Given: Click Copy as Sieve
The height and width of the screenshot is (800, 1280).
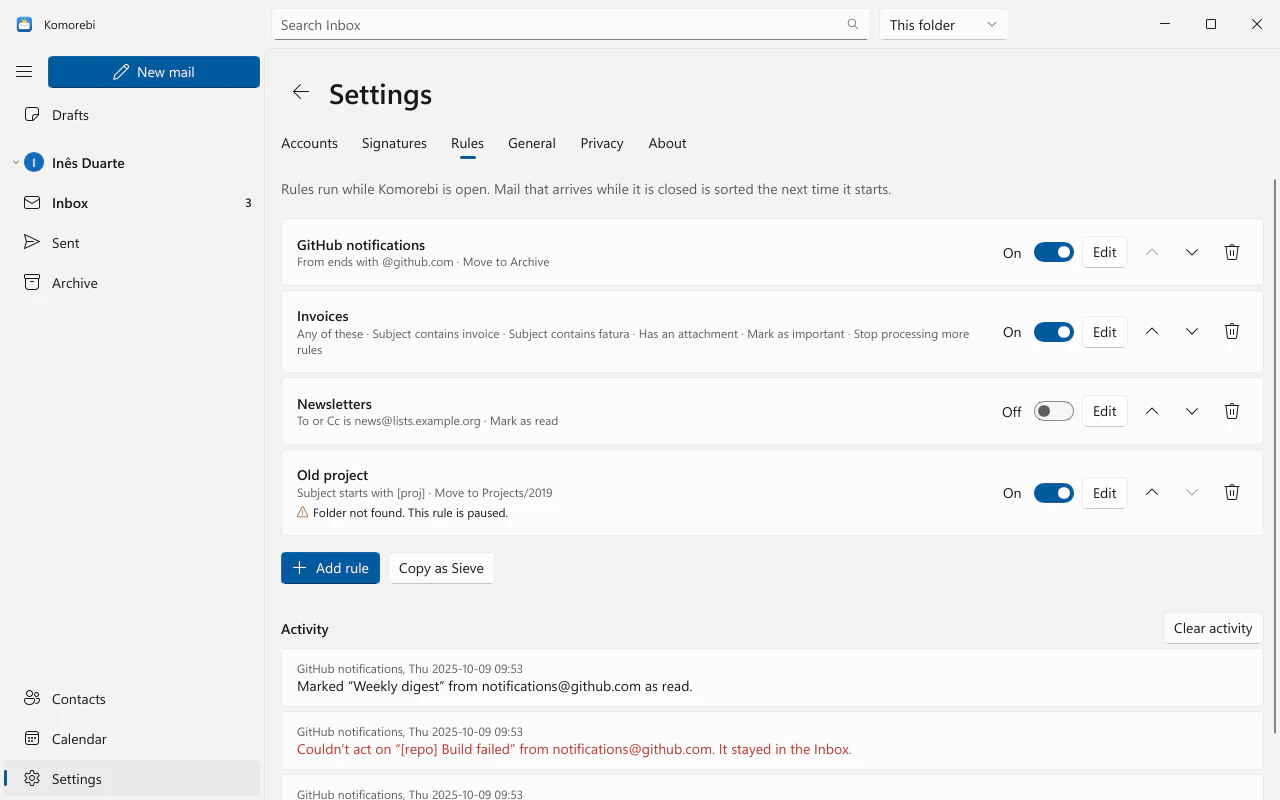Looking at the screenshot, I should tap(441, 568).
